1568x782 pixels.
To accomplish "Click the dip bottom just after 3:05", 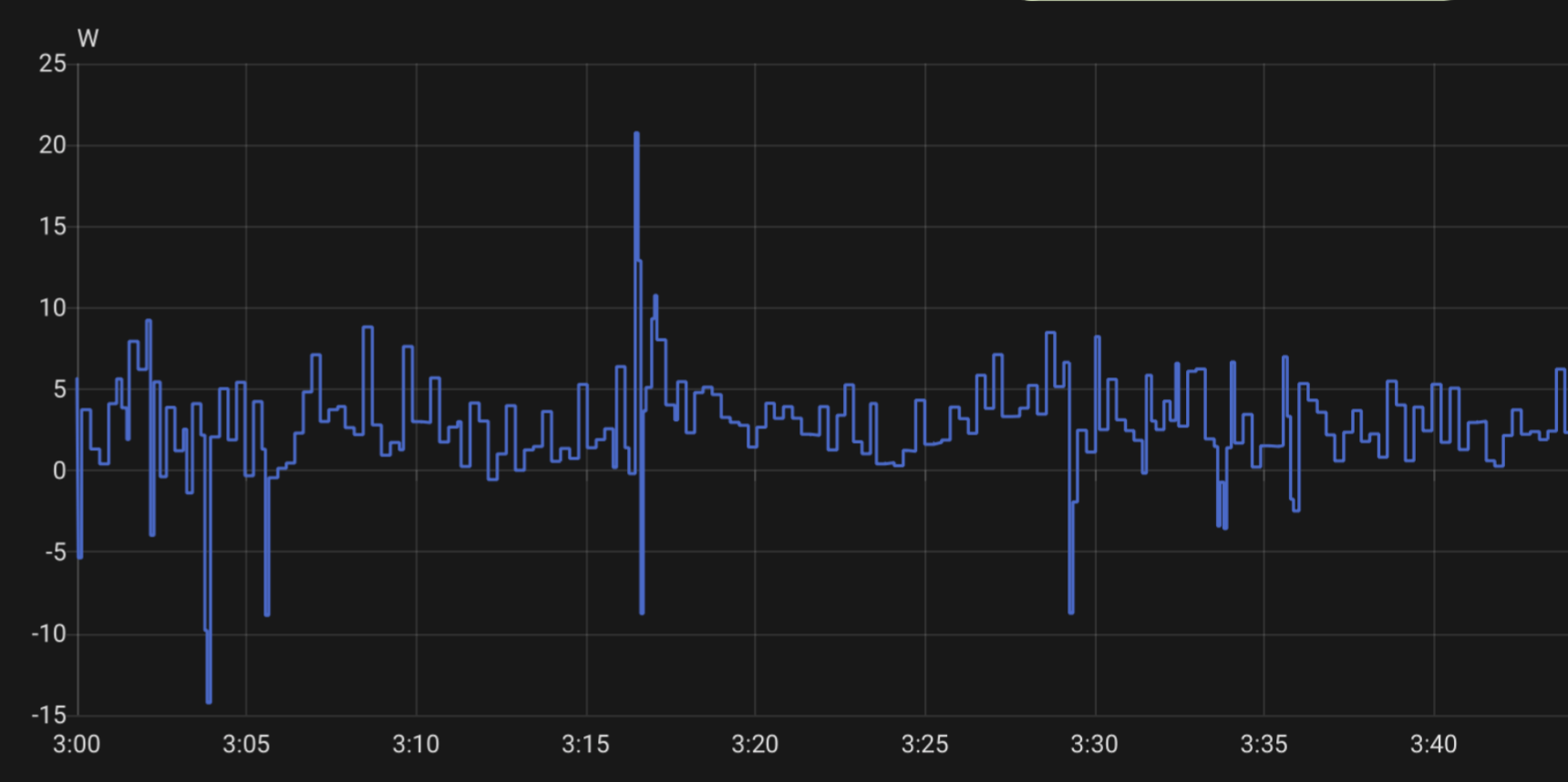I will [267, 612].
